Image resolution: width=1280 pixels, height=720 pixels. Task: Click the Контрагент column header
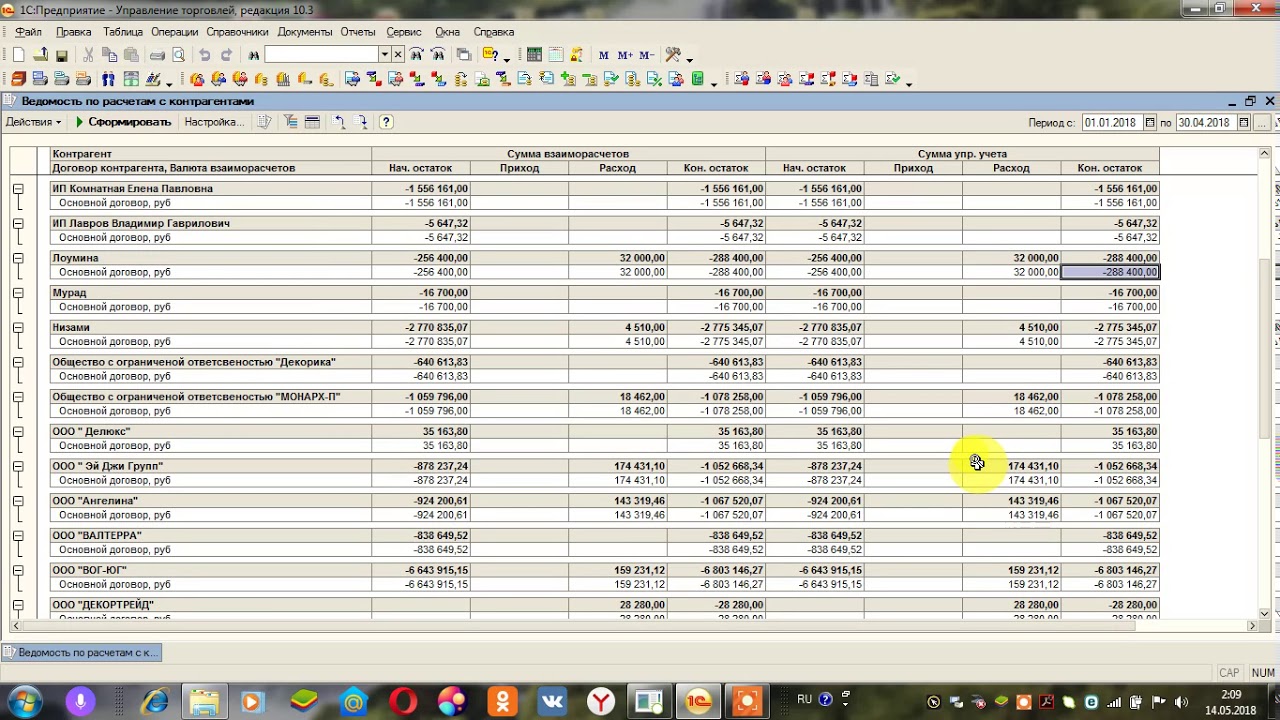[x=210, y=154]
